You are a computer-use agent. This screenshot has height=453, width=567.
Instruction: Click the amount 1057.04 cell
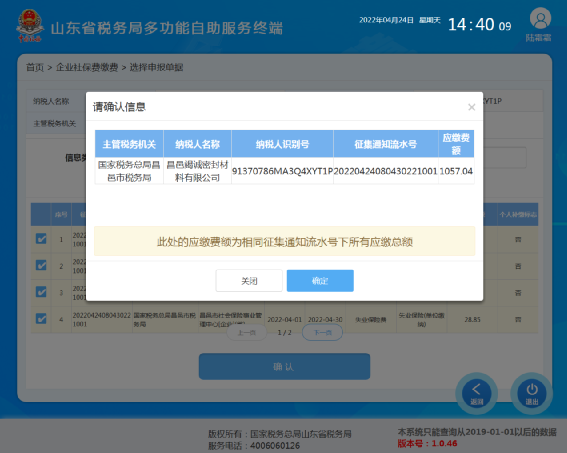(x=456, y=171)
